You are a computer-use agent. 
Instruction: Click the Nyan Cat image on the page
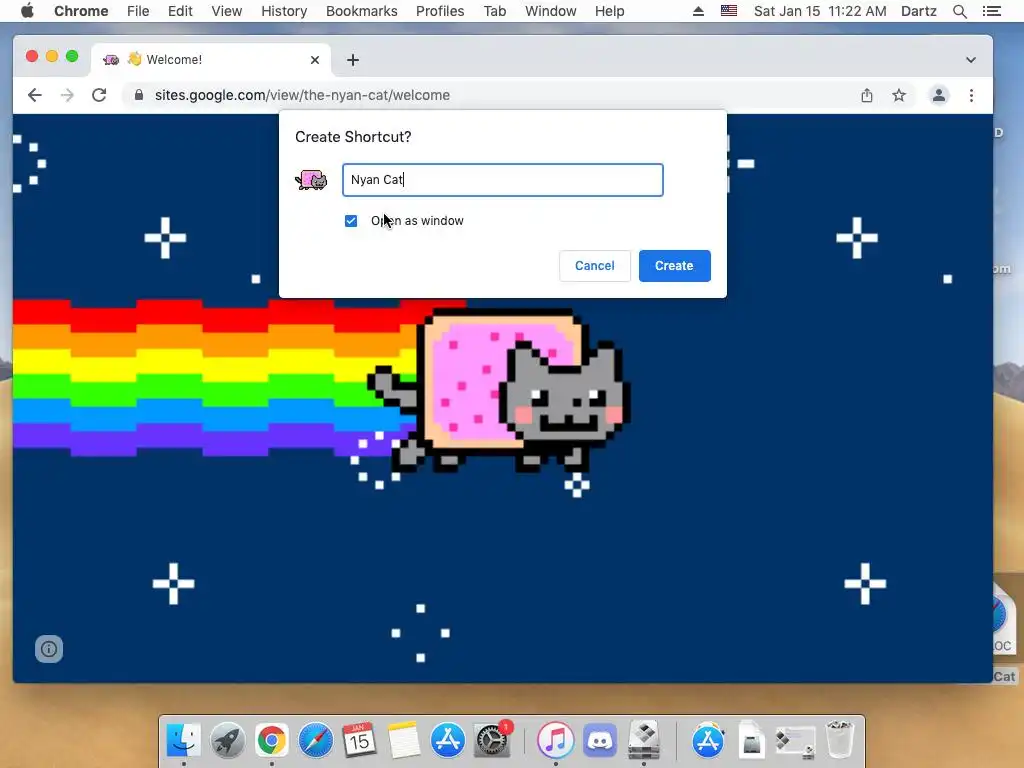500,391
